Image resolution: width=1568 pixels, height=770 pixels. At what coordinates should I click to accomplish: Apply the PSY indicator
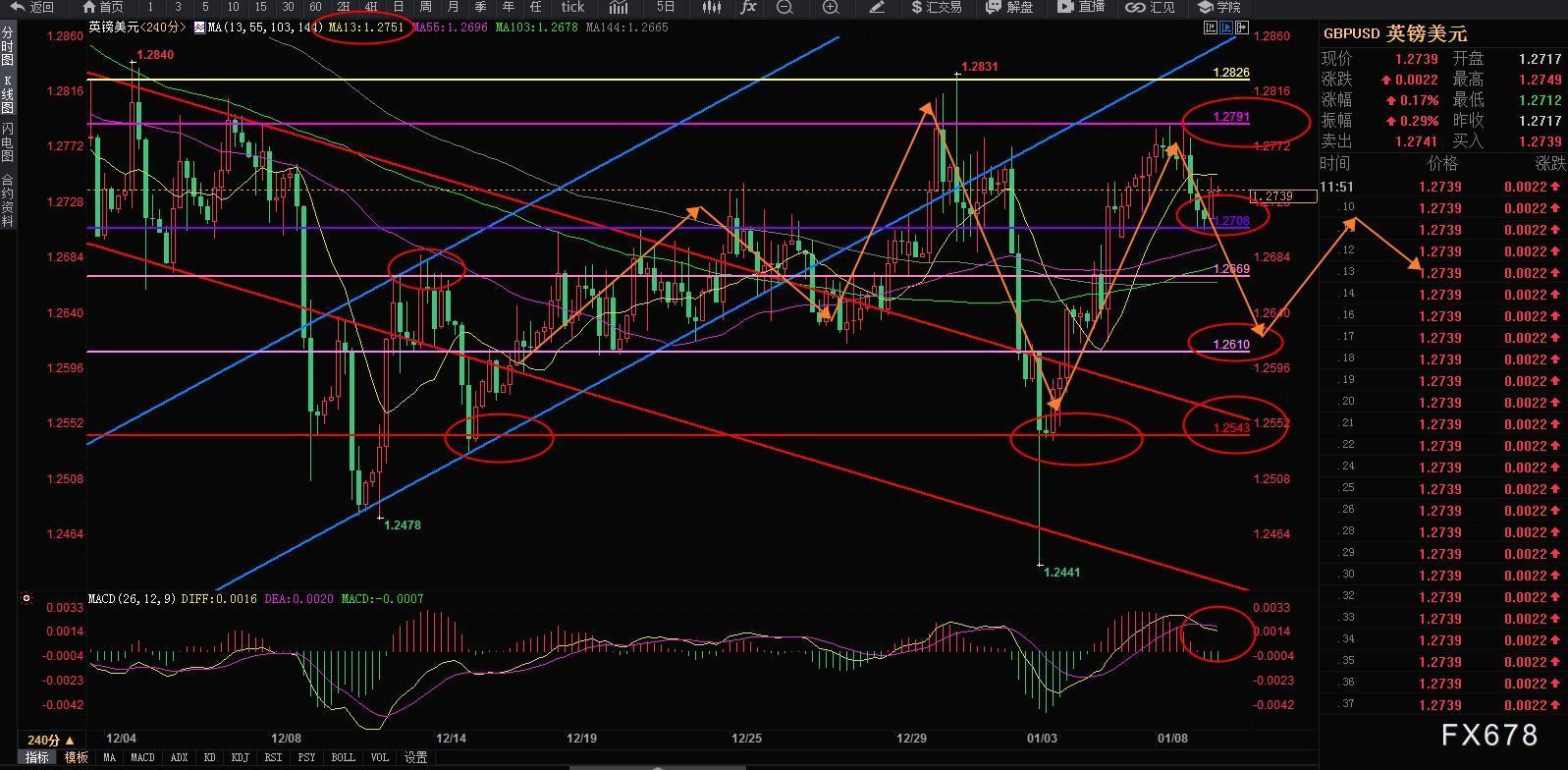[x=306, y=757]
